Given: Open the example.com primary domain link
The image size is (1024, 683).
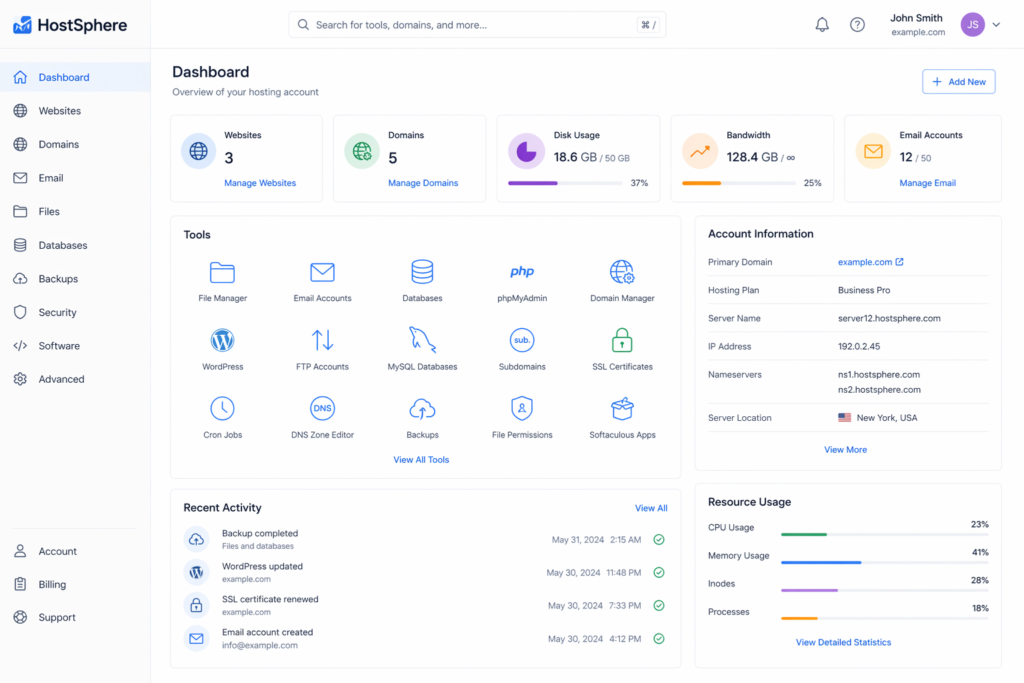Looking at the screenshot, I should click(x=865, y=262).
